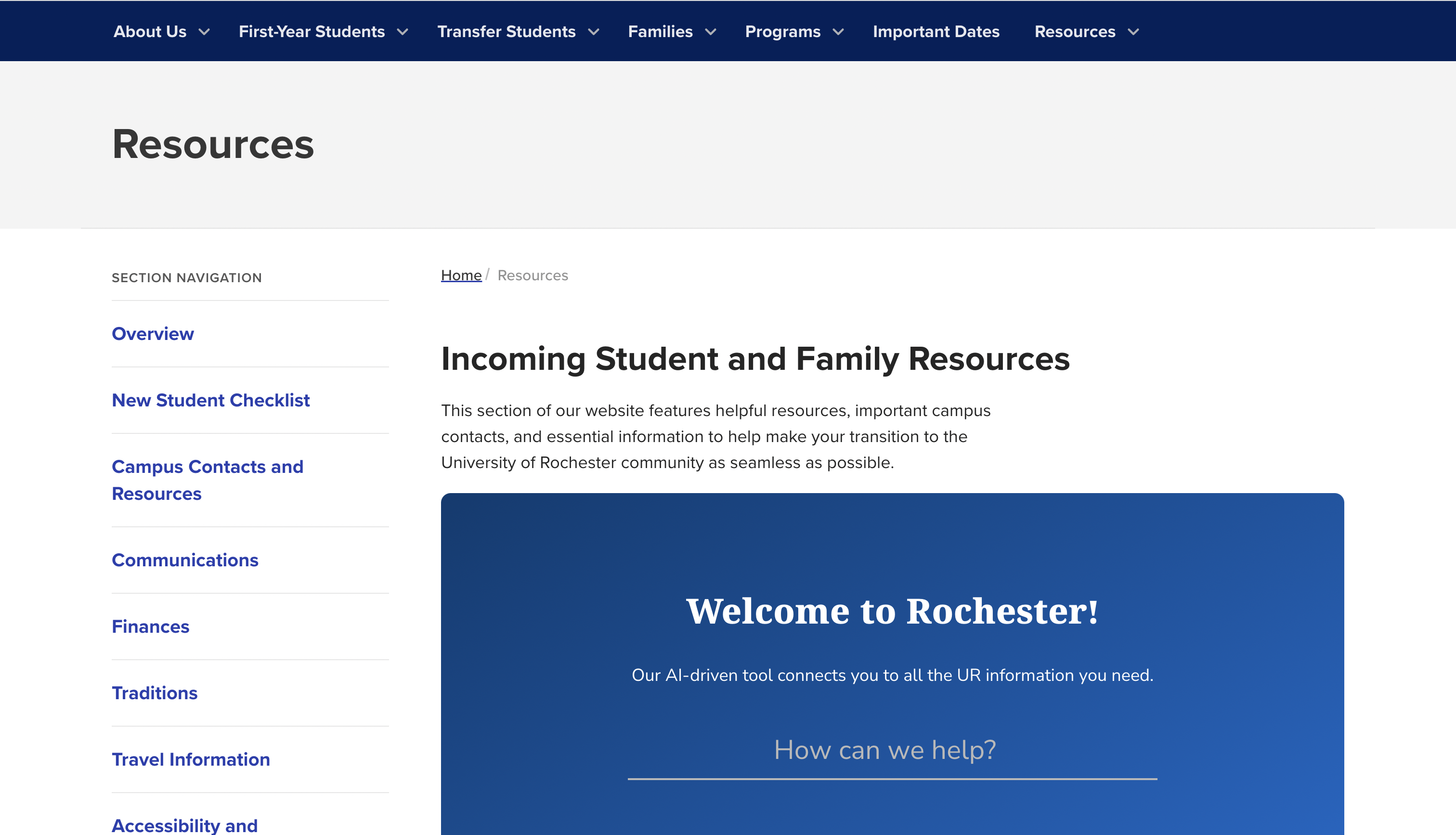Open Traditions in sidebar navigation

pyautogui.click(x=154, y=693)
